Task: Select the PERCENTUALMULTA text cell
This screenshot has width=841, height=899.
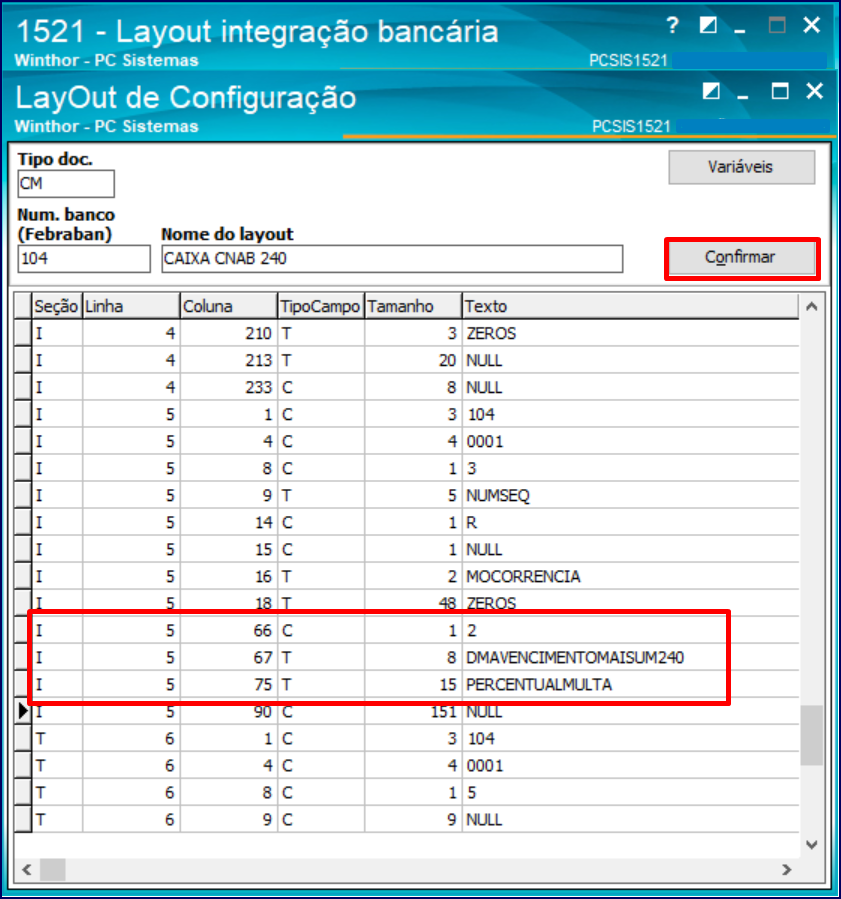Action: [631, 685]
